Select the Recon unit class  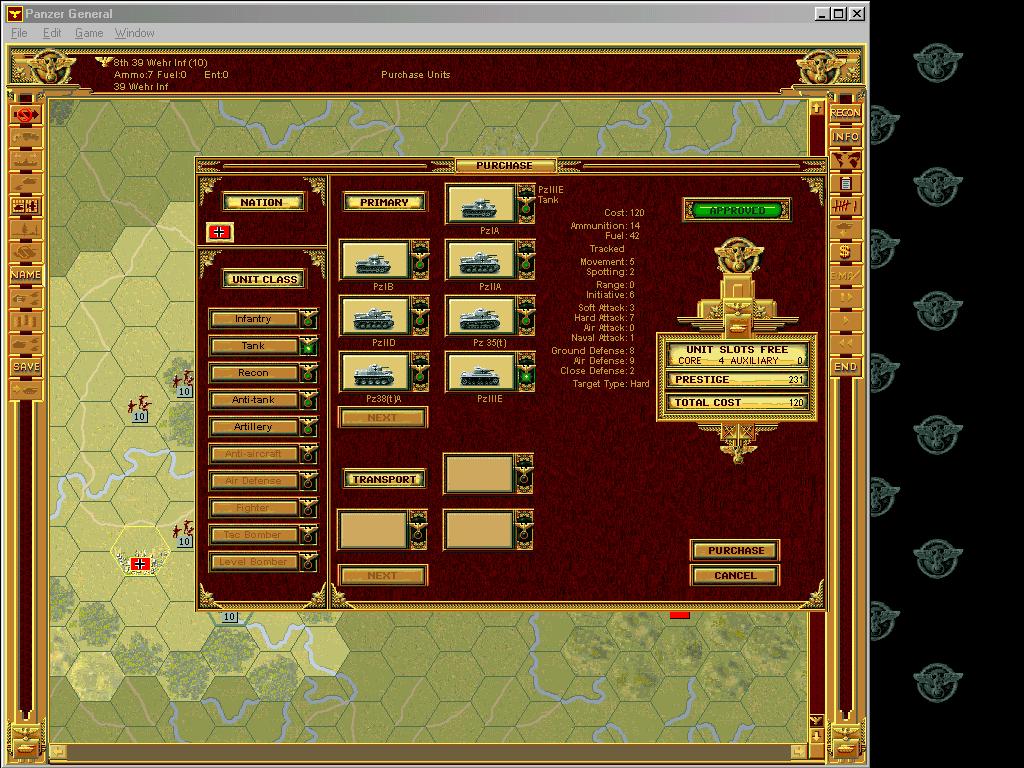click(x=263, y=372)
